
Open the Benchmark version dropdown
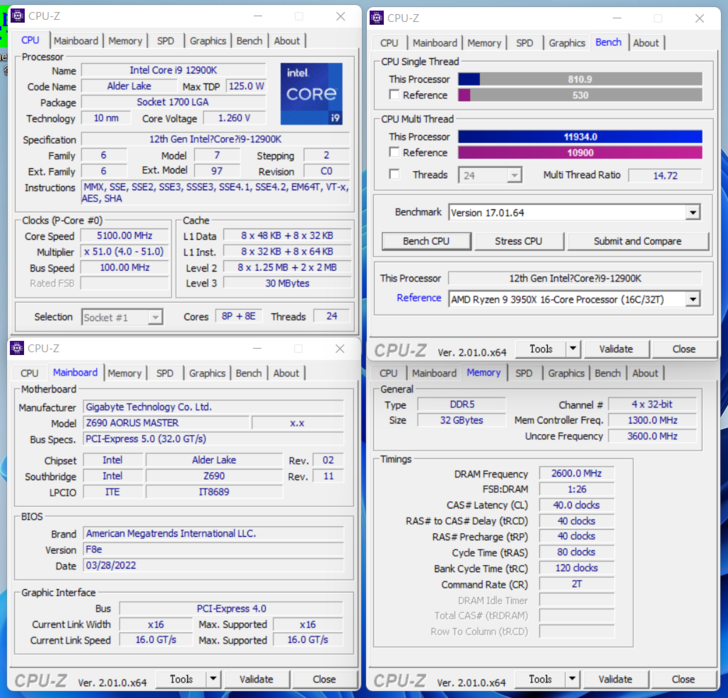point(692,213)
